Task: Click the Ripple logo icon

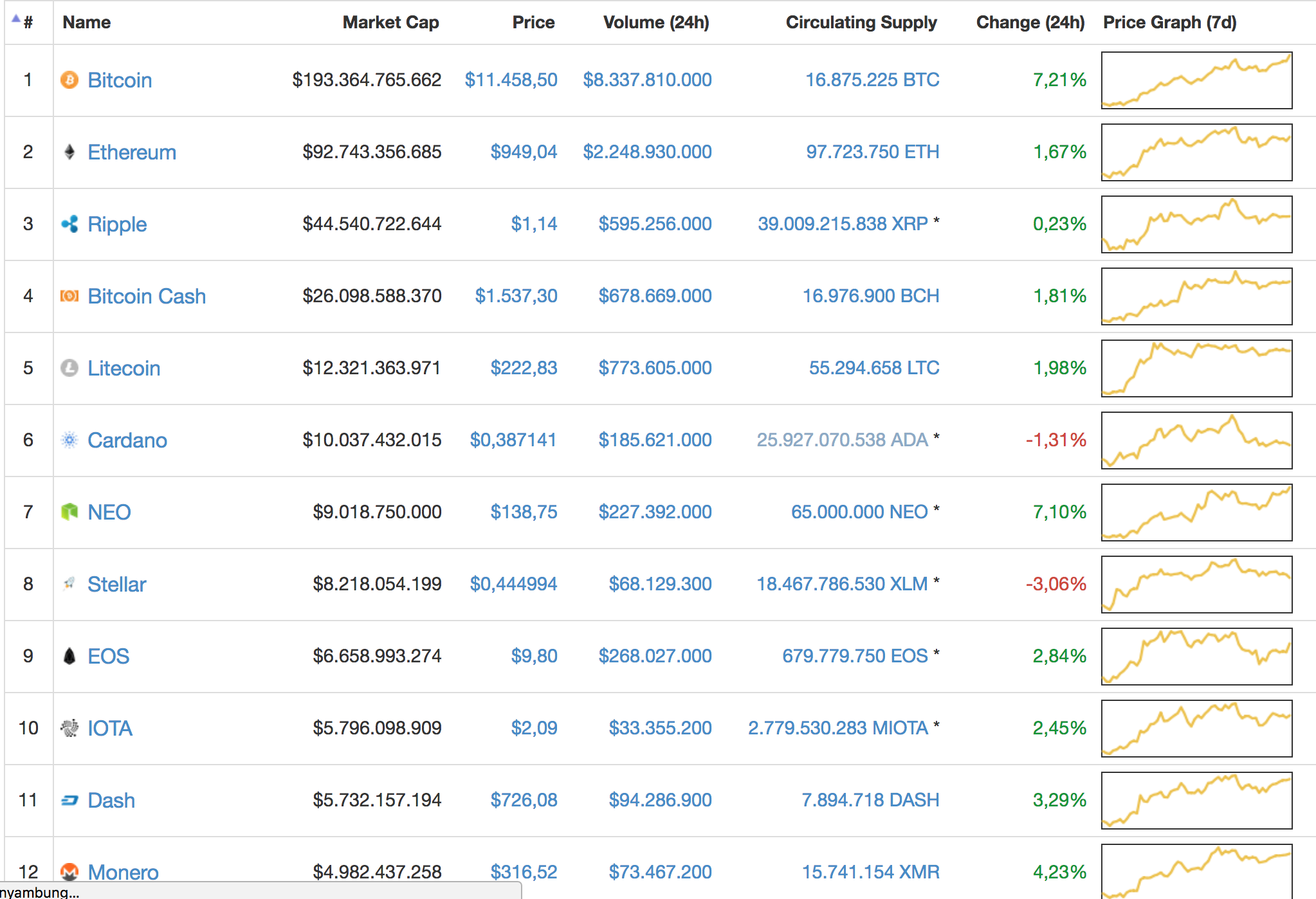Action: tap(69, 224)
